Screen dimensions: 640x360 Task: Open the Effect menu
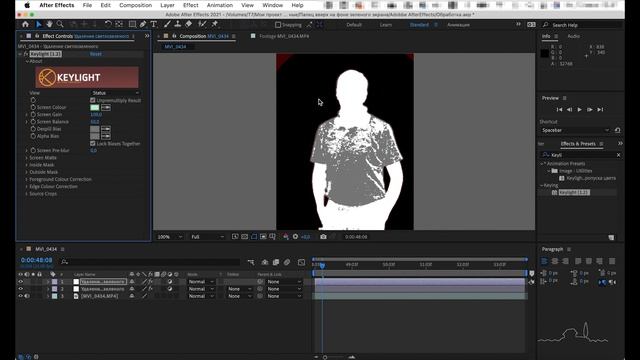[x=191, y=5]
